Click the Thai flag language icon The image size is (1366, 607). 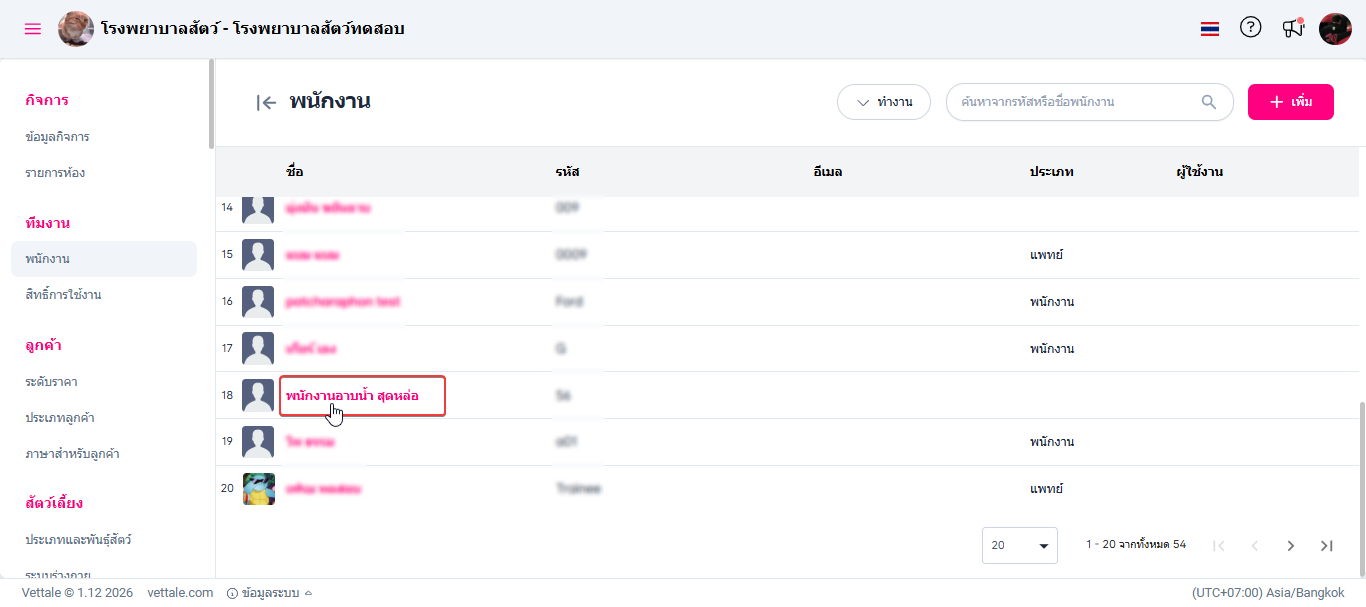(x=1210, y=29)
